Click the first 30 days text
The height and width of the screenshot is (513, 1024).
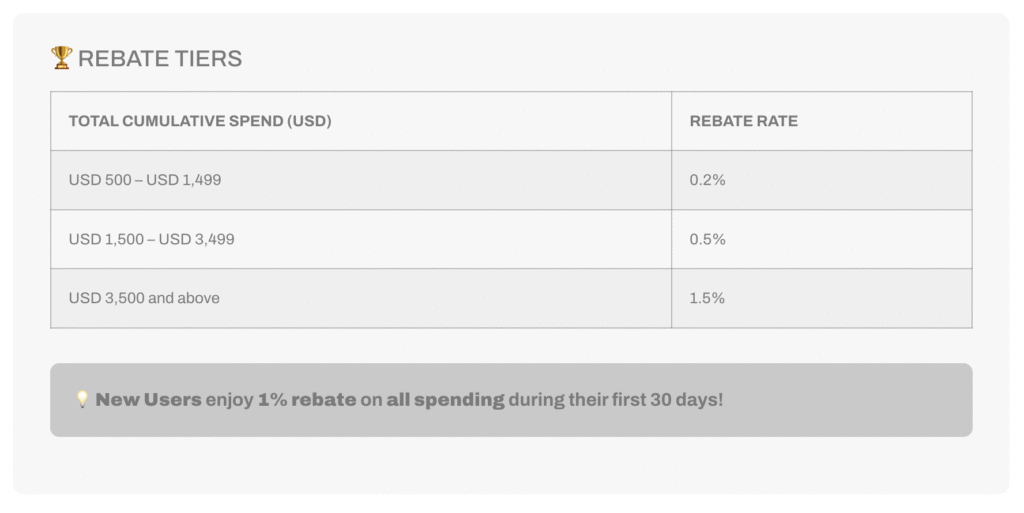(667, 400)
